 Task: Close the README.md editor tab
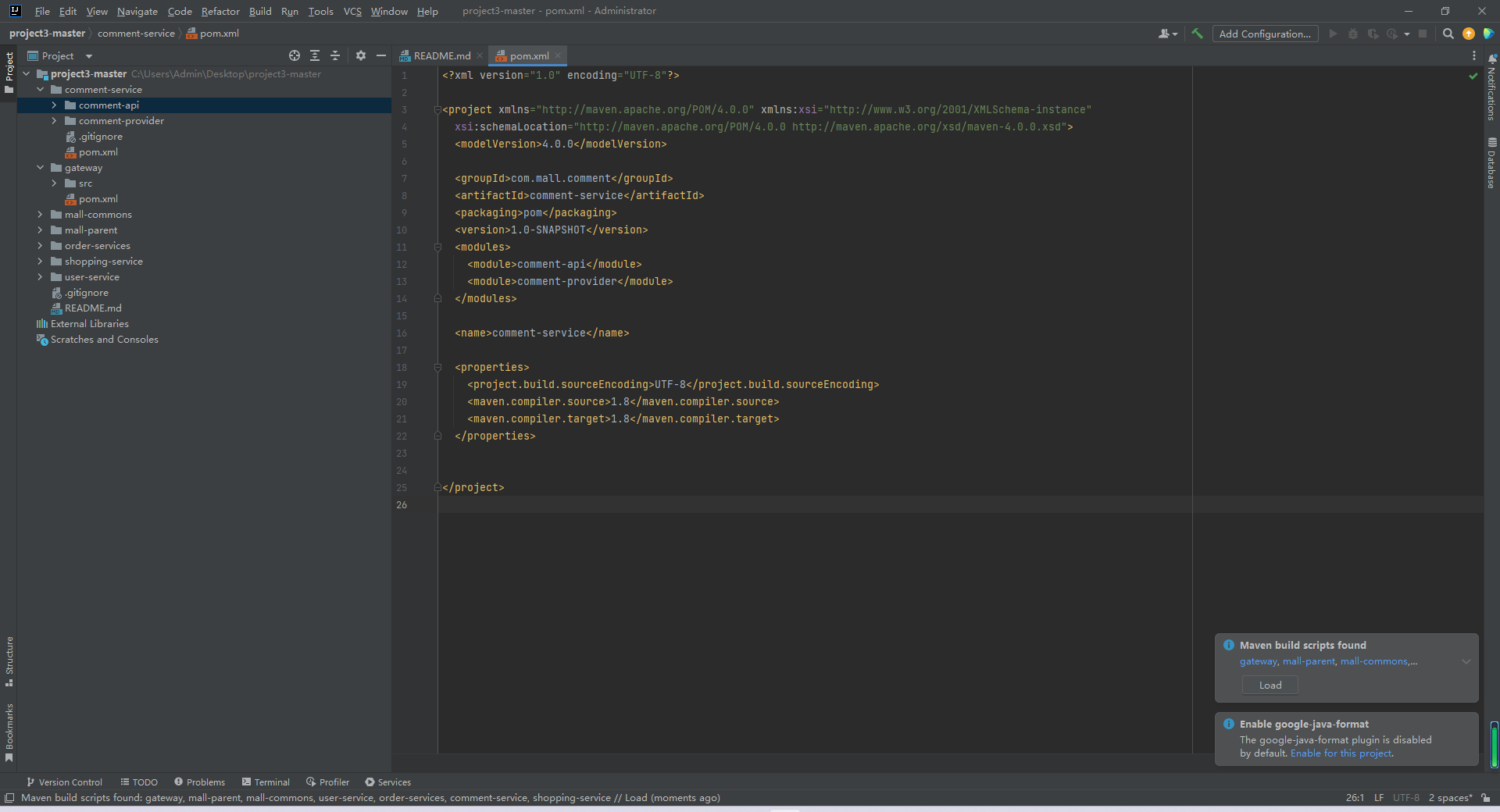[x=480, y=55]
